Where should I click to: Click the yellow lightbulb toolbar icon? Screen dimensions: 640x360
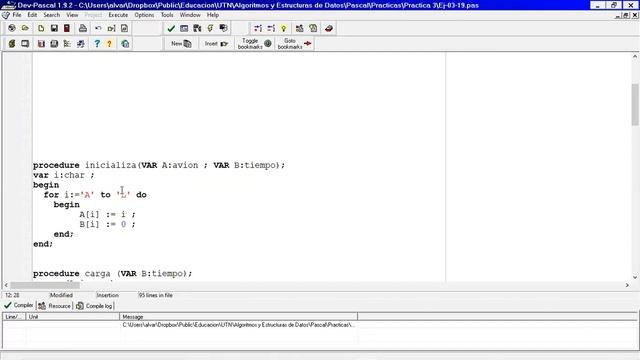(284, 29)
